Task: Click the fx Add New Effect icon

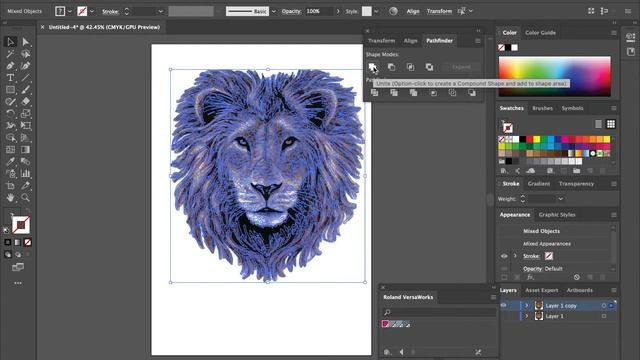Action: point(530,277)
